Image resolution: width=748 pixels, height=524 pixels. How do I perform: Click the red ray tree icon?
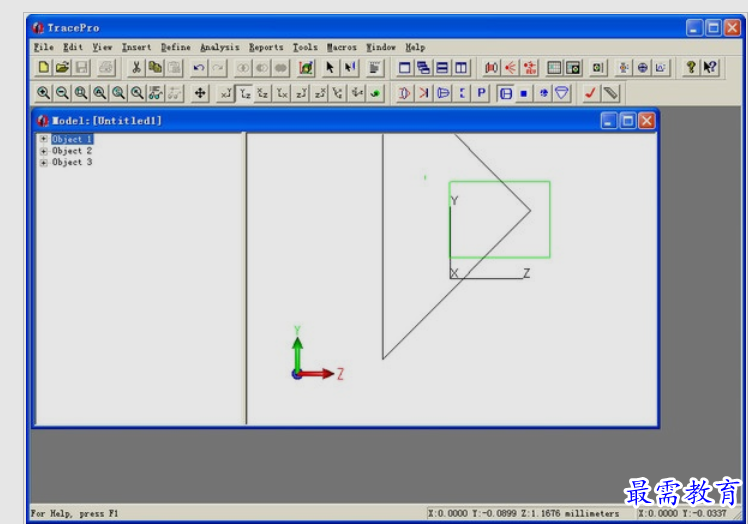click(530, 68)
